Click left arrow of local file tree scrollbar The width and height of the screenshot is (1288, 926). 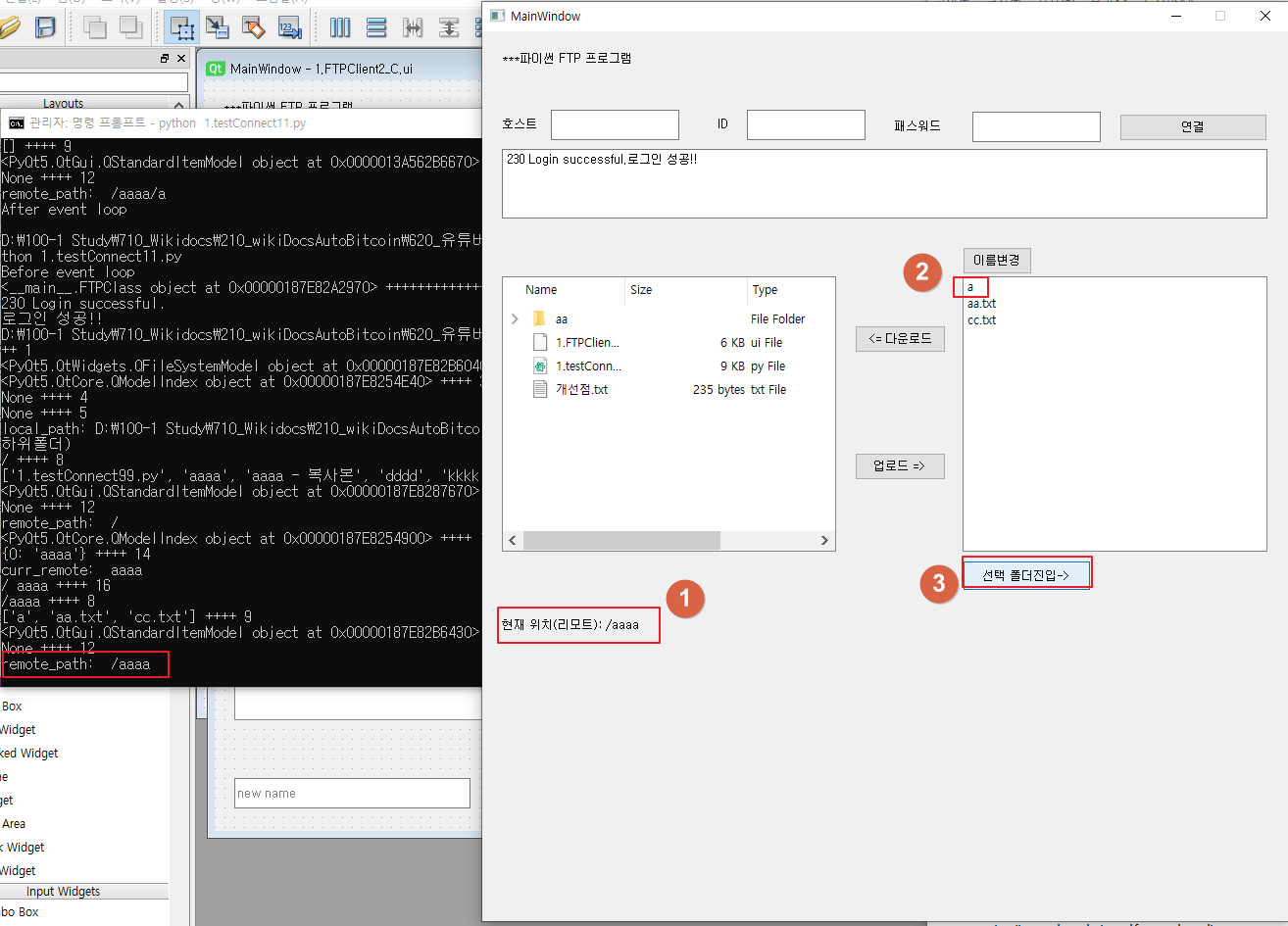[x=513, y=541]
